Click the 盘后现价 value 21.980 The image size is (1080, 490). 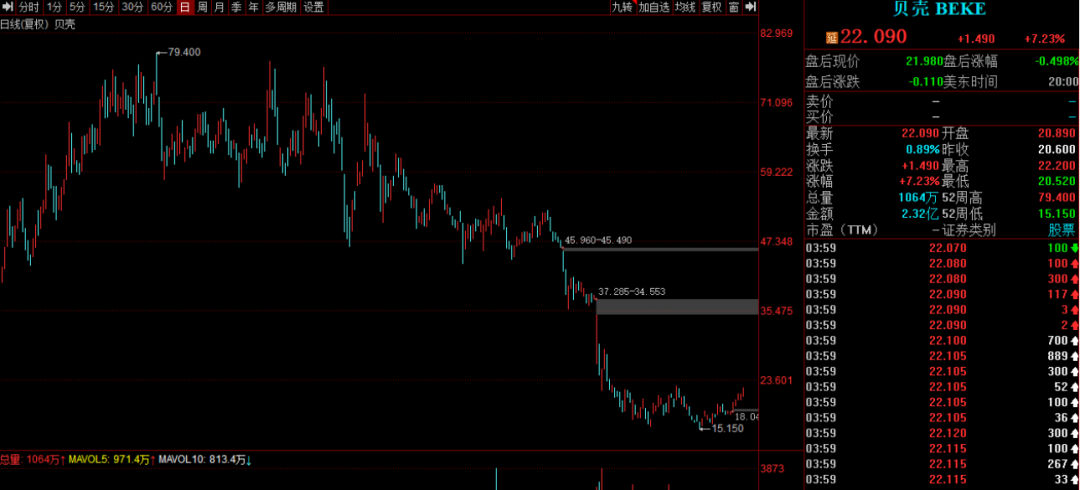(924, 62)
